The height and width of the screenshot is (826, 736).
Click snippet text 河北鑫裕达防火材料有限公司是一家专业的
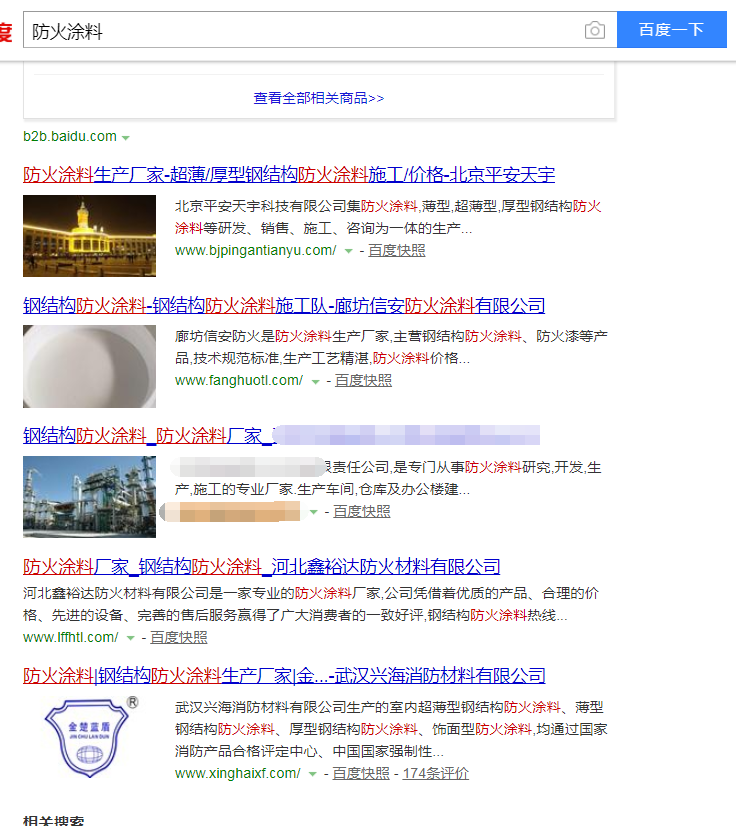pos(159,593)
